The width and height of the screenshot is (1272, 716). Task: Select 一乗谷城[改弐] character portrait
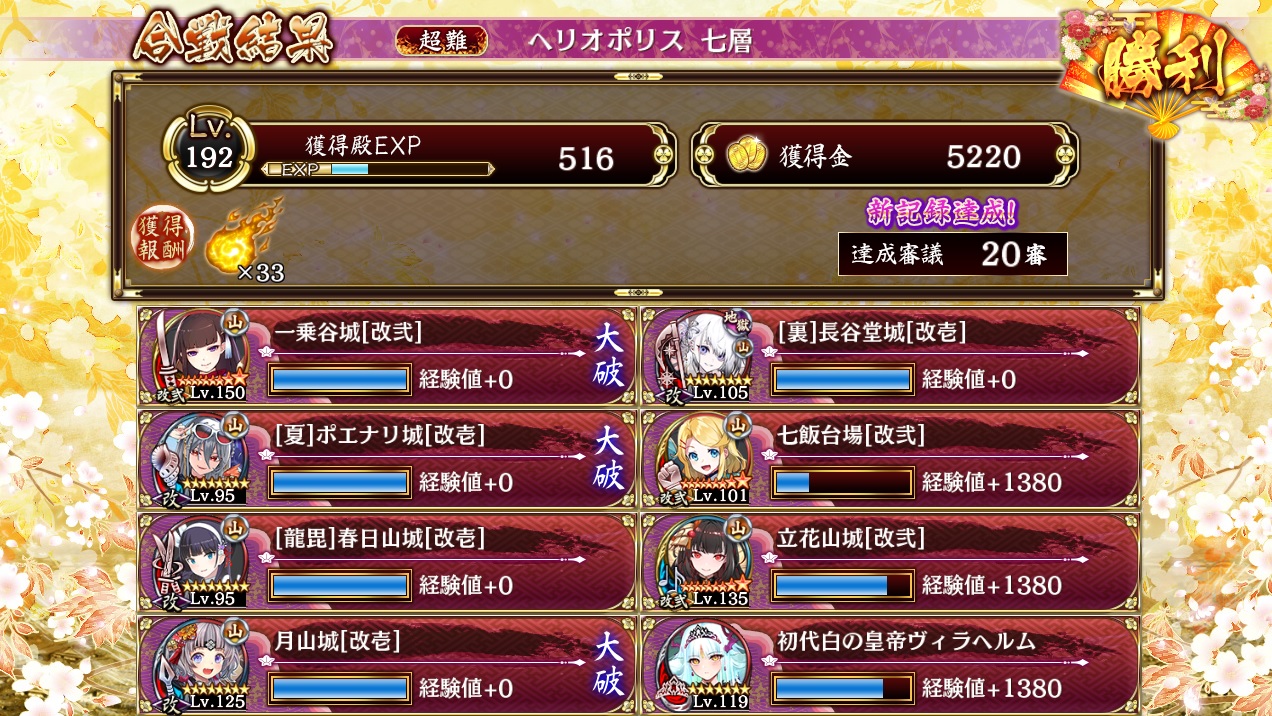[201, 355]
